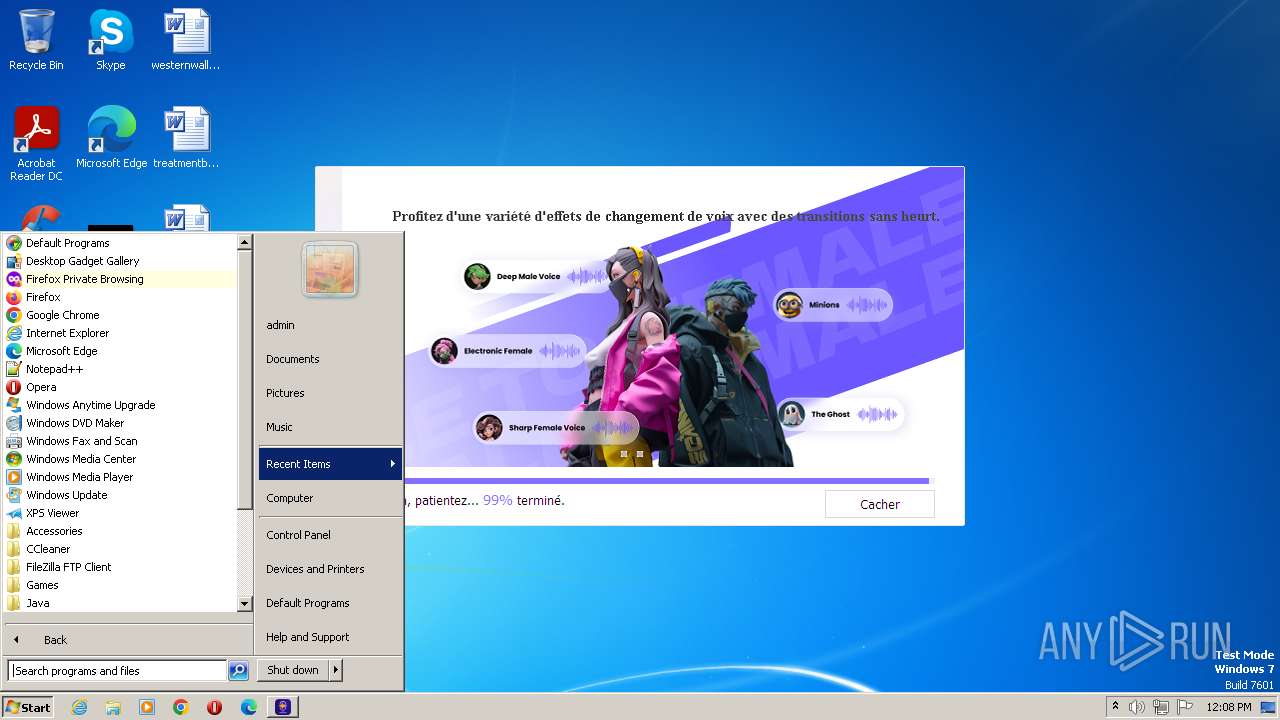Click the Action Center flag icon
The width and height of the screenshot is (1280, 720).
(x=1185, y=707)
